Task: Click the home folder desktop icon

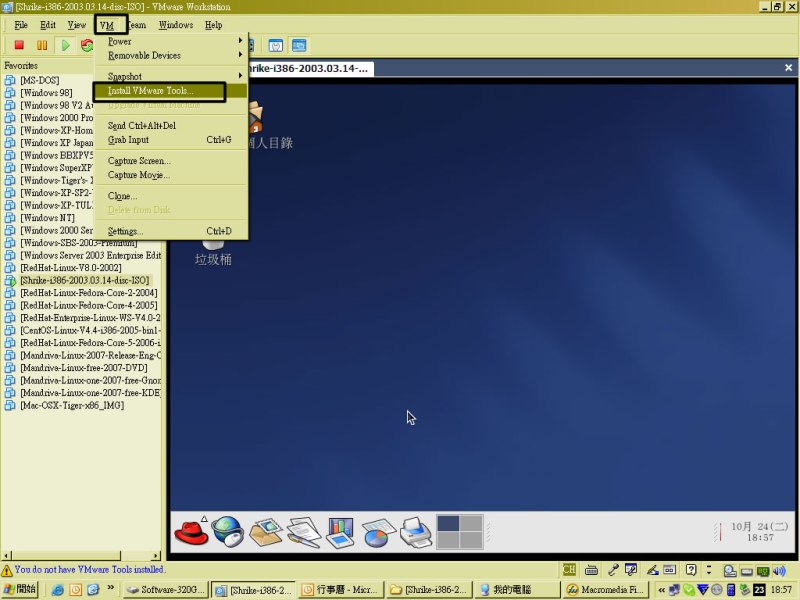Action: tap(256, 117)
